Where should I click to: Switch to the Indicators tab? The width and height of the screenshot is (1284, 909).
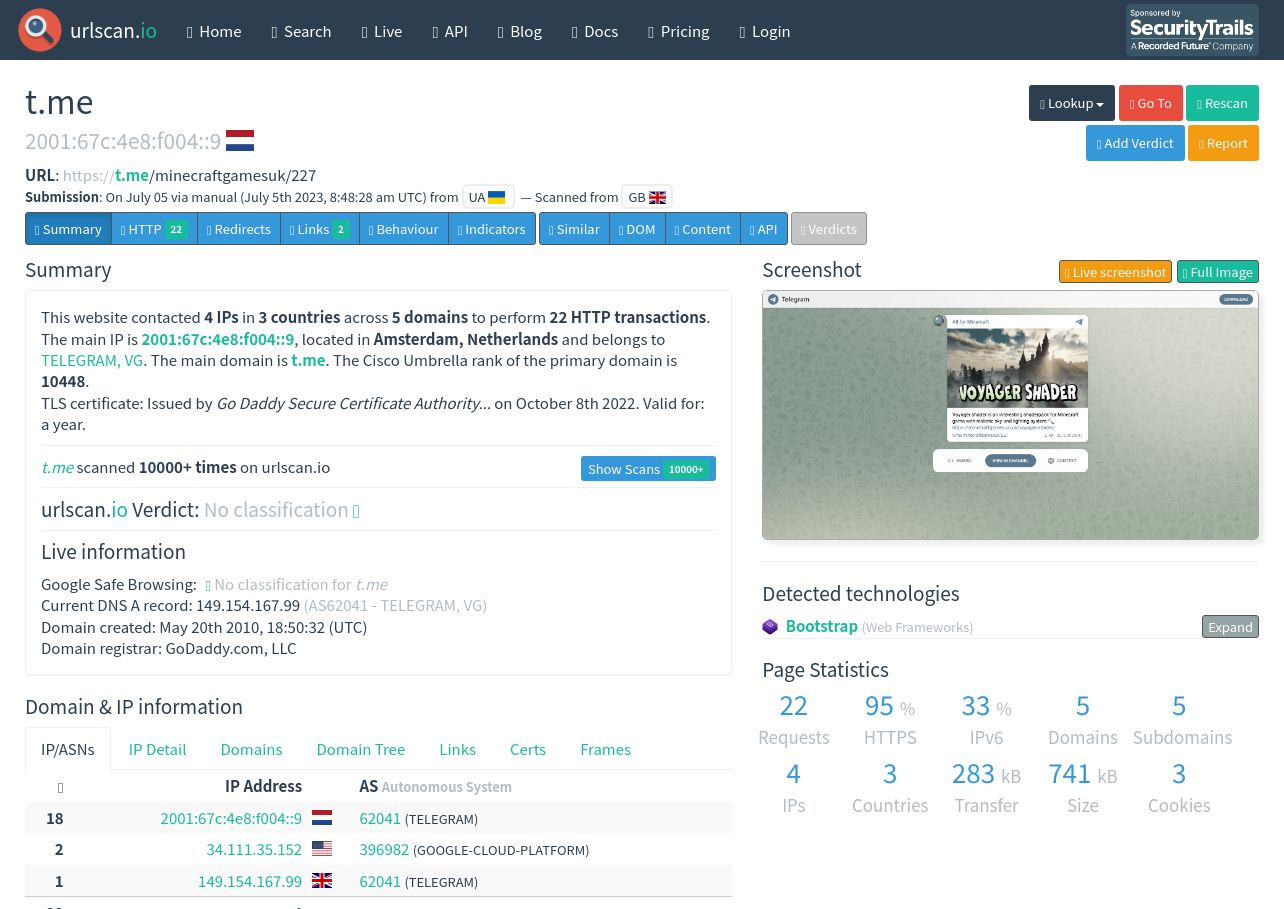tap(492, 229)
